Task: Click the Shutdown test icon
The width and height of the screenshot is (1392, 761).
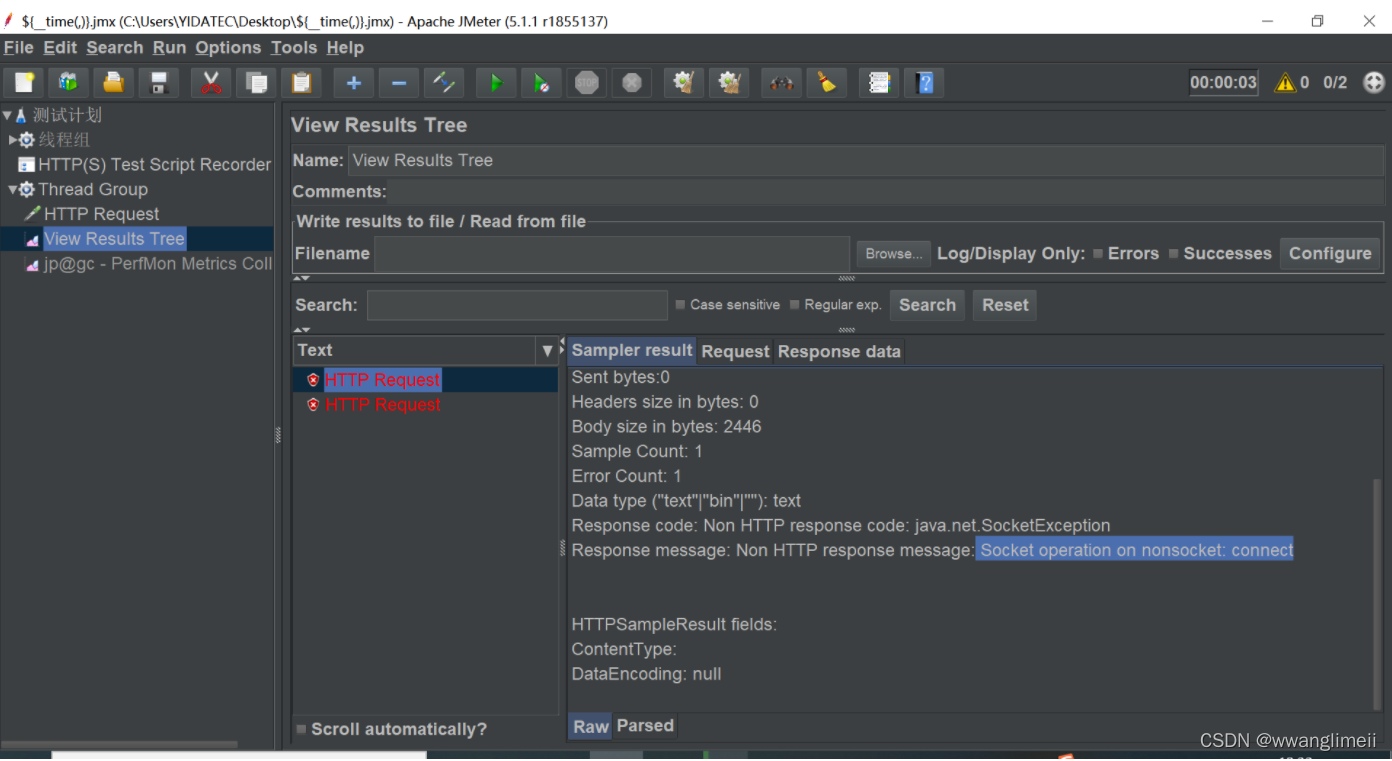Action: click(632, 83)
